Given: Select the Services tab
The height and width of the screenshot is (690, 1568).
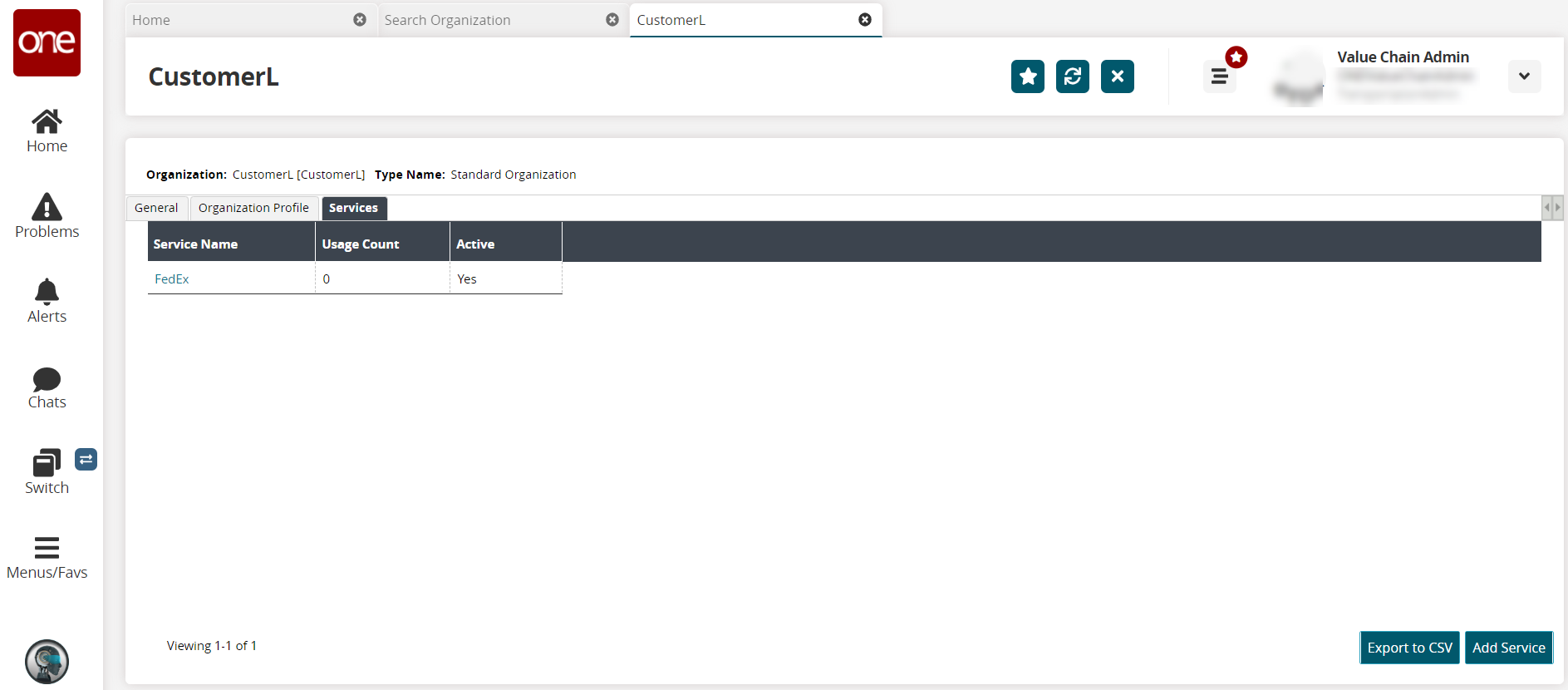Looking at the screenshot, I should (x=353, y=208).
